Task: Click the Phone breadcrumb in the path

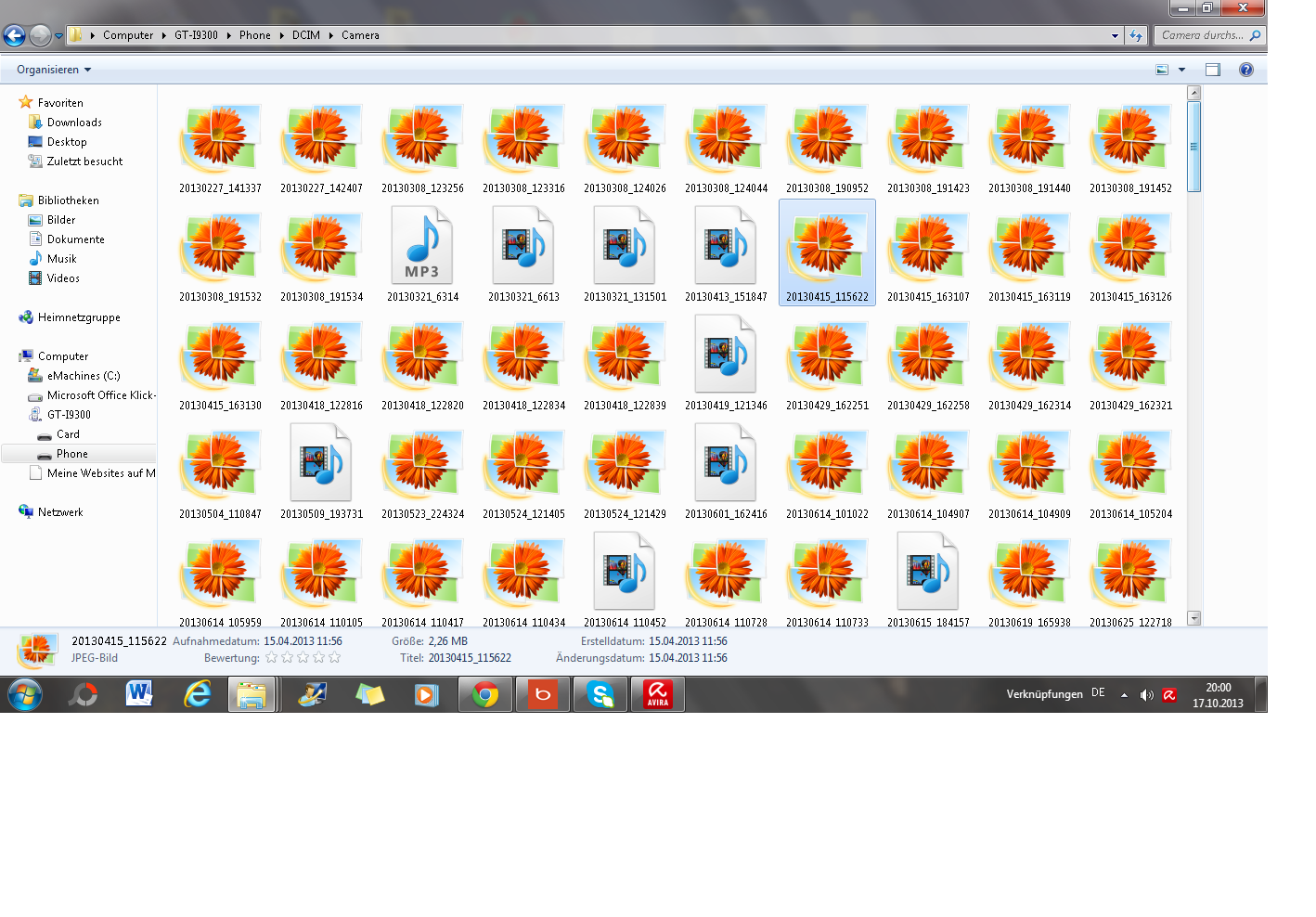Action: (x=254, y=35)
